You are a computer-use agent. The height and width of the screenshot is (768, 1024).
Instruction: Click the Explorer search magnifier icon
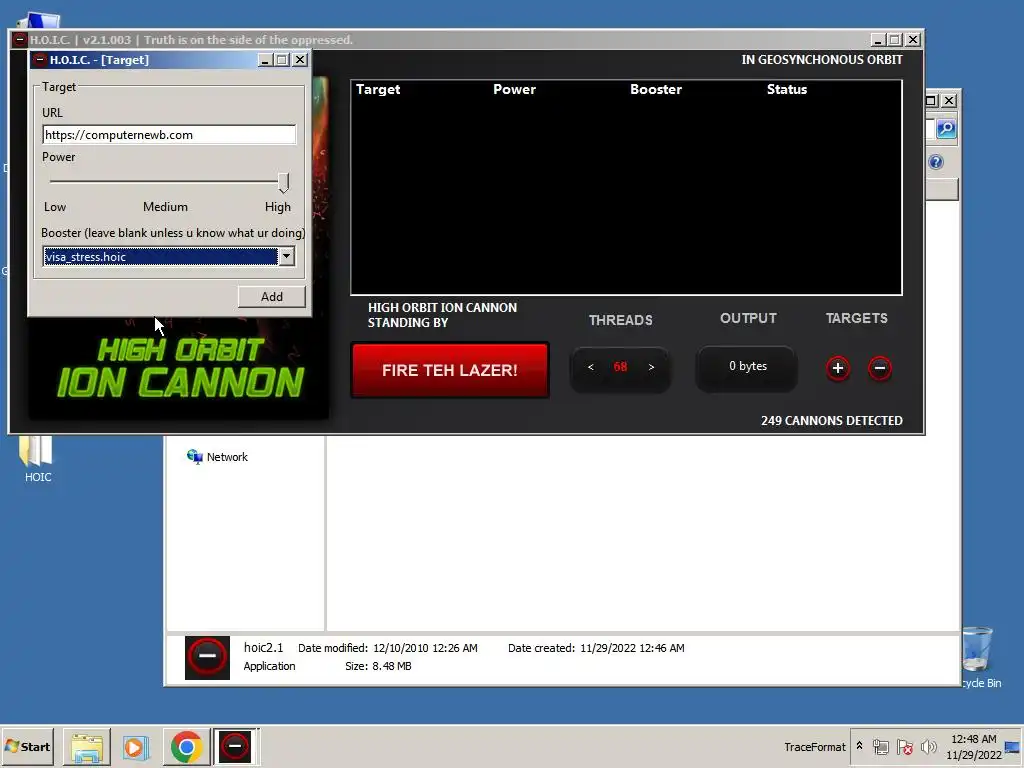click(x=946, y=129)
